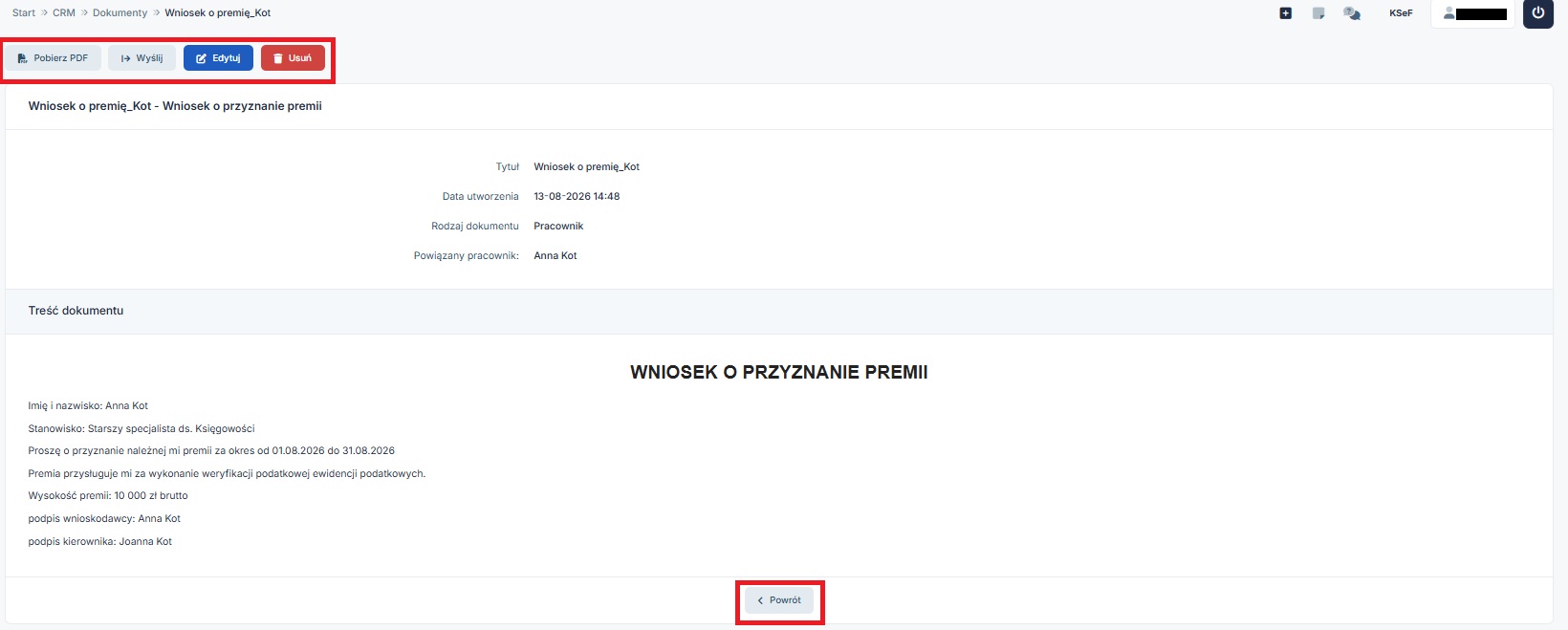Return using the Powrót button
Viewport: 1568px width, 630px height.
point(779,600)
